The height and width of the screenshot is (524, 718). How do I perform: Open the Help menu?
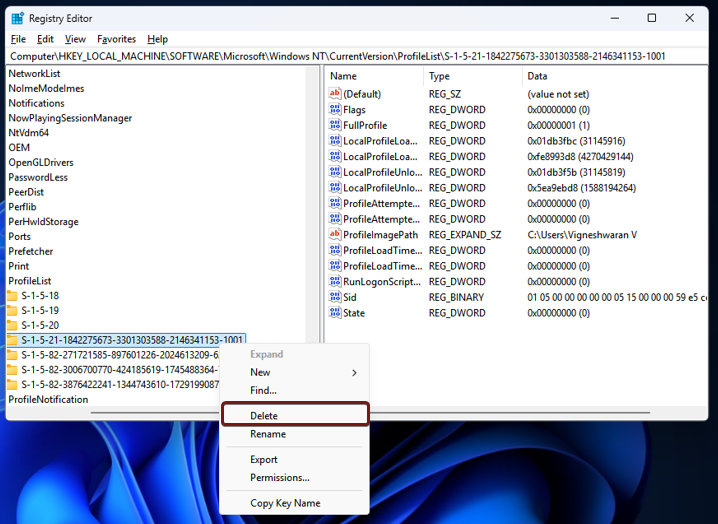click(158, 39)
